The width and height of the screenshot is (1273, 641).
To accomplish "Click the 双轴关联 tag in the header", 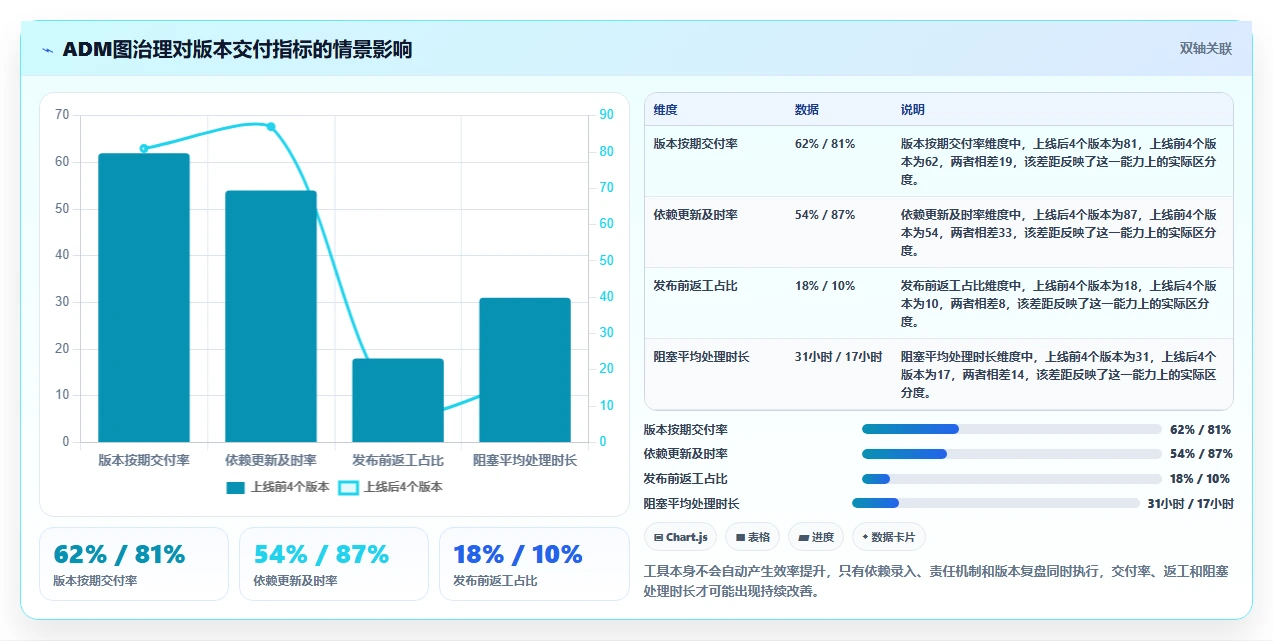I will [x=1205, y=48].
